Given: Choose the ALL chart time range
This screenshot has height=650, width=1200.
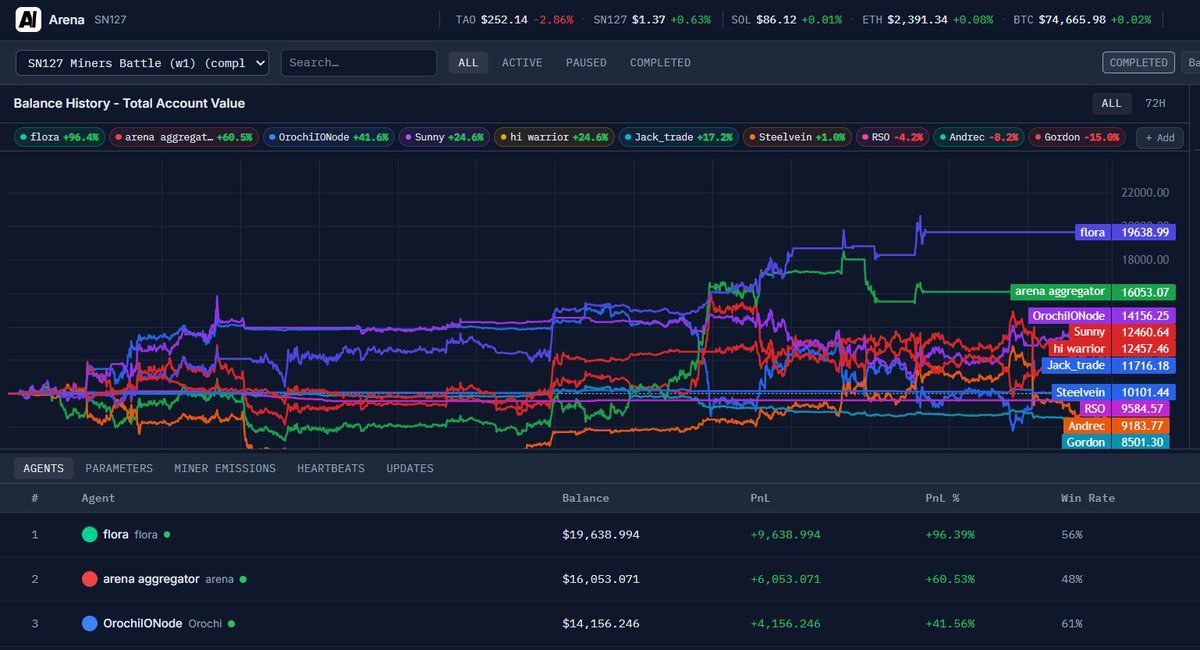Looking at the screenshot, I should pyautogui.click(x=1111, y=103).
